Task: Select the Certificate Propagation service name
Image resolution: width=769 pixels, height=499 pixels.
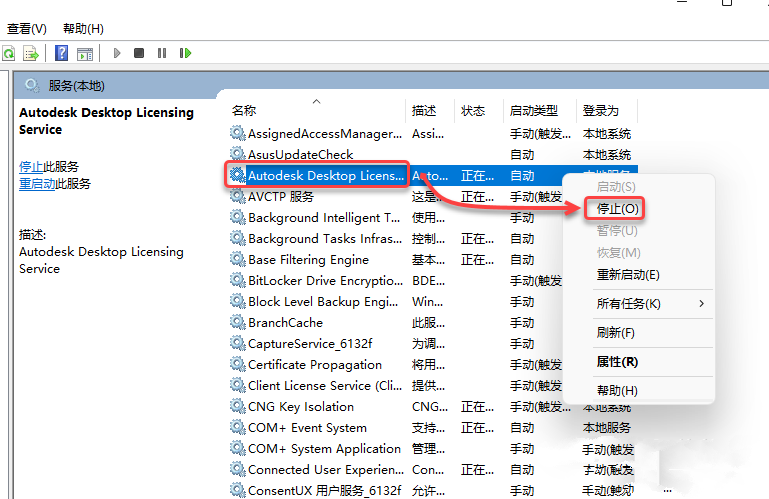Action: (315, 365)
